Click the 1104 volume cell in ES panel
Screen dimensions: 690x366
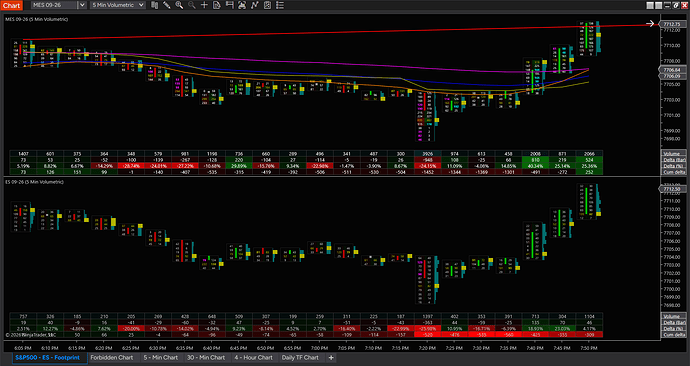pos(589,316)
